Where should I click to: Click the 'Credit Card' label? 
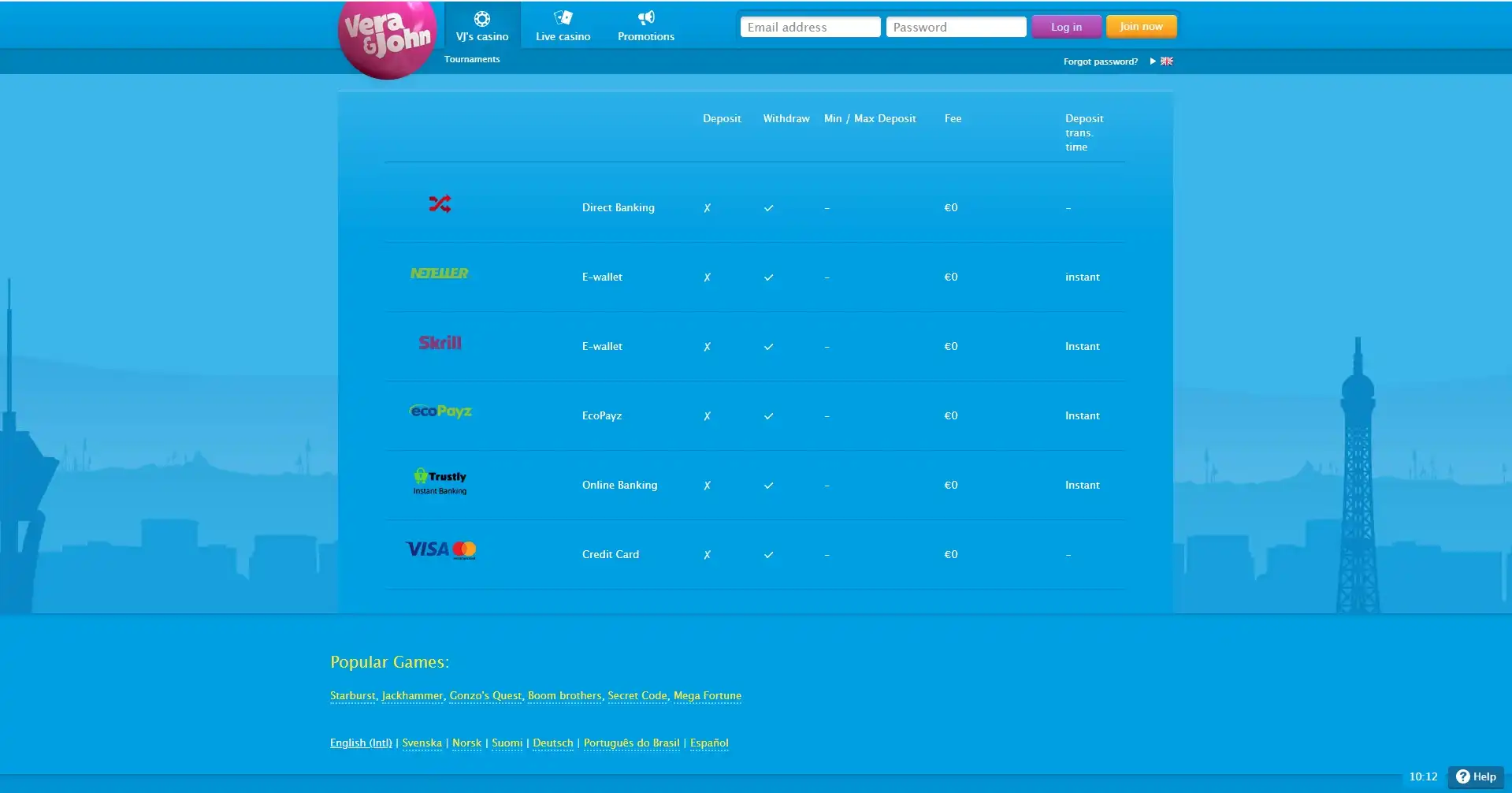(x=611, y=554)
